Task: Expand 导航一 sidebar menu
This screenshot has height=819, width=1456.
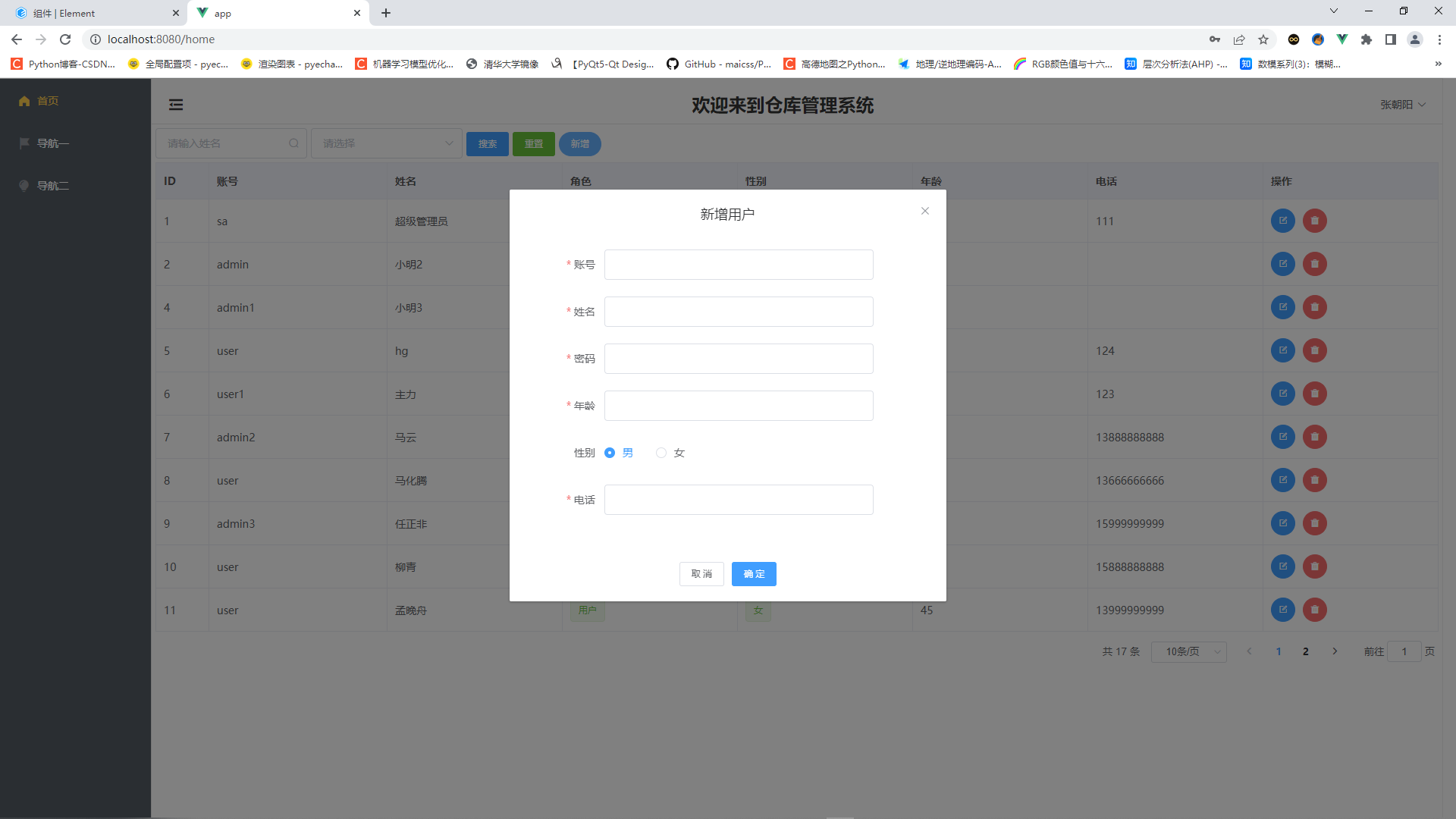Action: click(52, 143)
